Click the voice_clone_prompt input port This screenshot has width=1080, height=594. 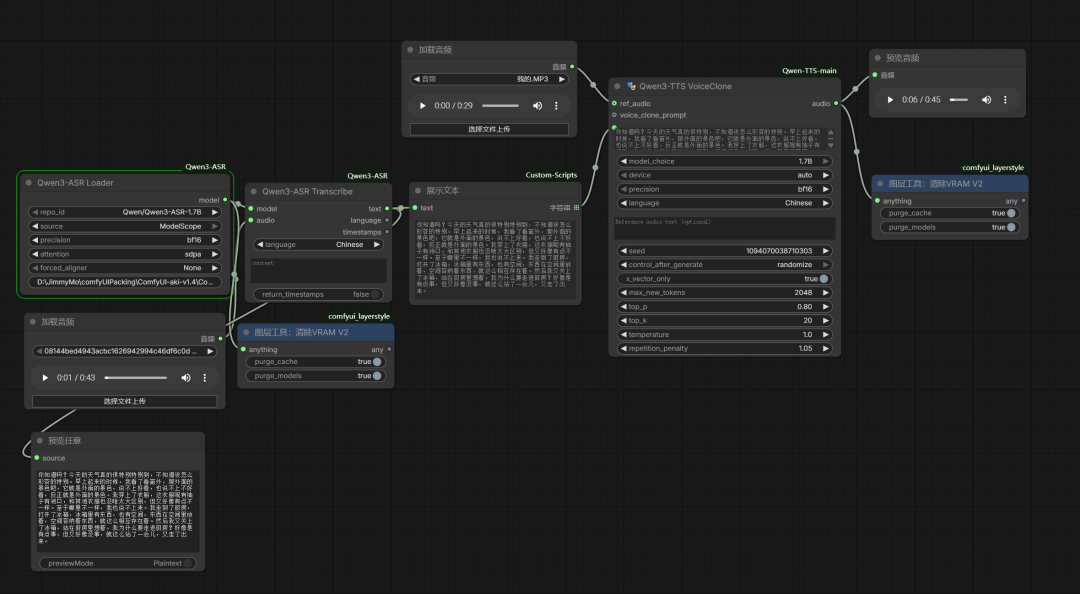point(614,115)
